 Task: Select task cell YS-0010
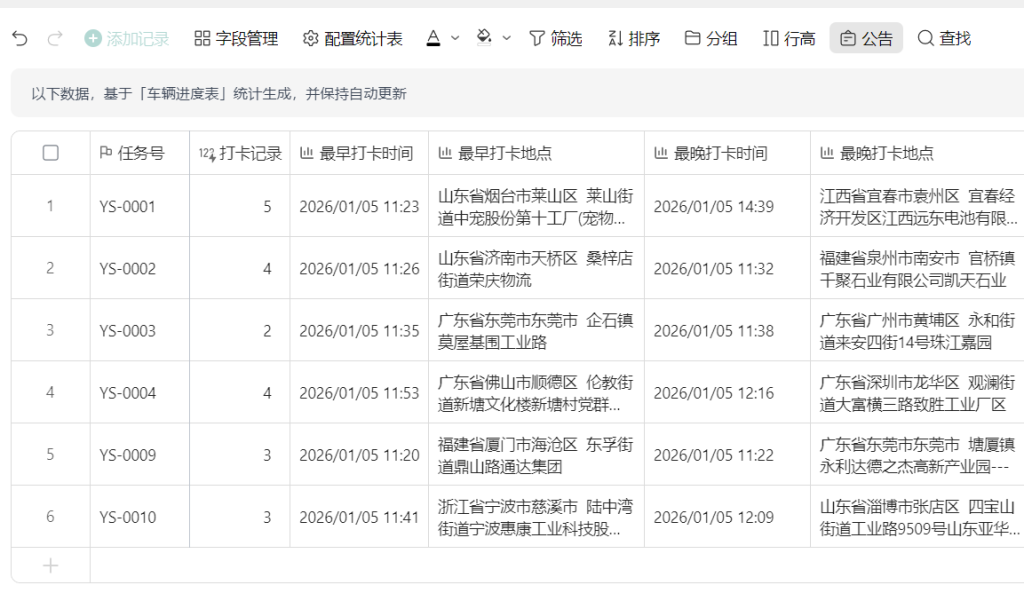pos(140,517)
